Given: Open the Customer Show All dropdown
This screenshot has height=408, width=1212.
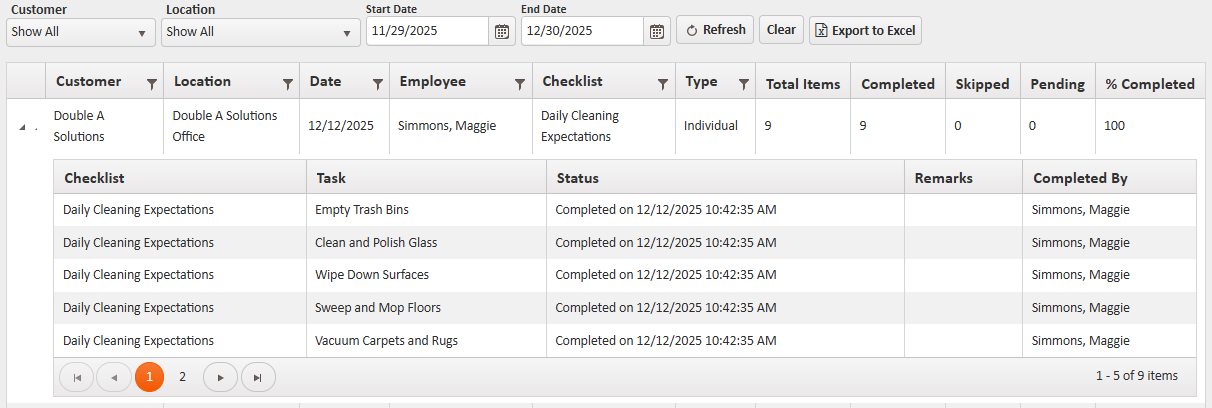Looking at the screenshot, I should (x=80, y=32).
